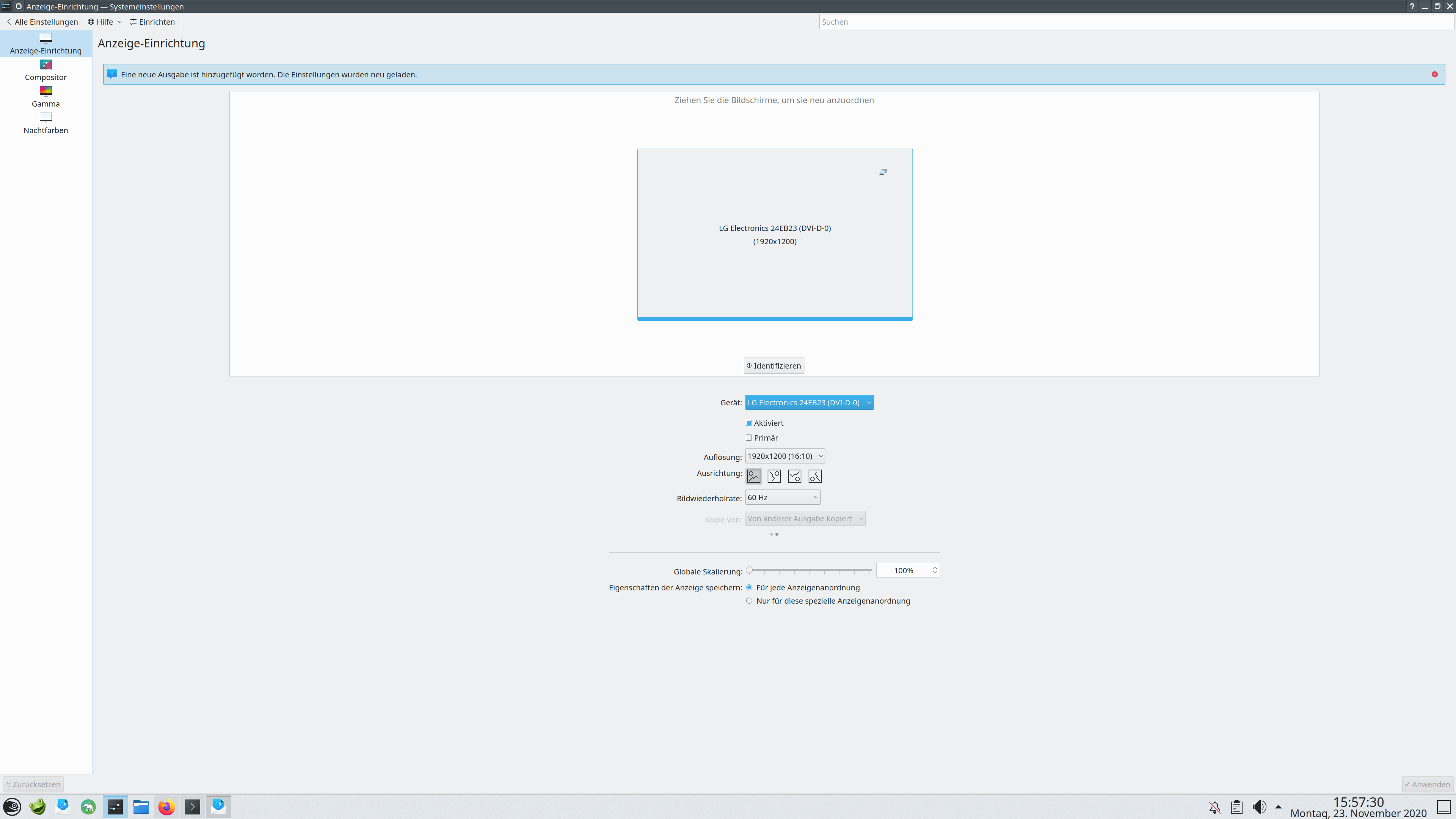The width and height of the screenshot is (1456, 819).
Task: Open the clipboard tray applet
Action: coord(1237,807)
